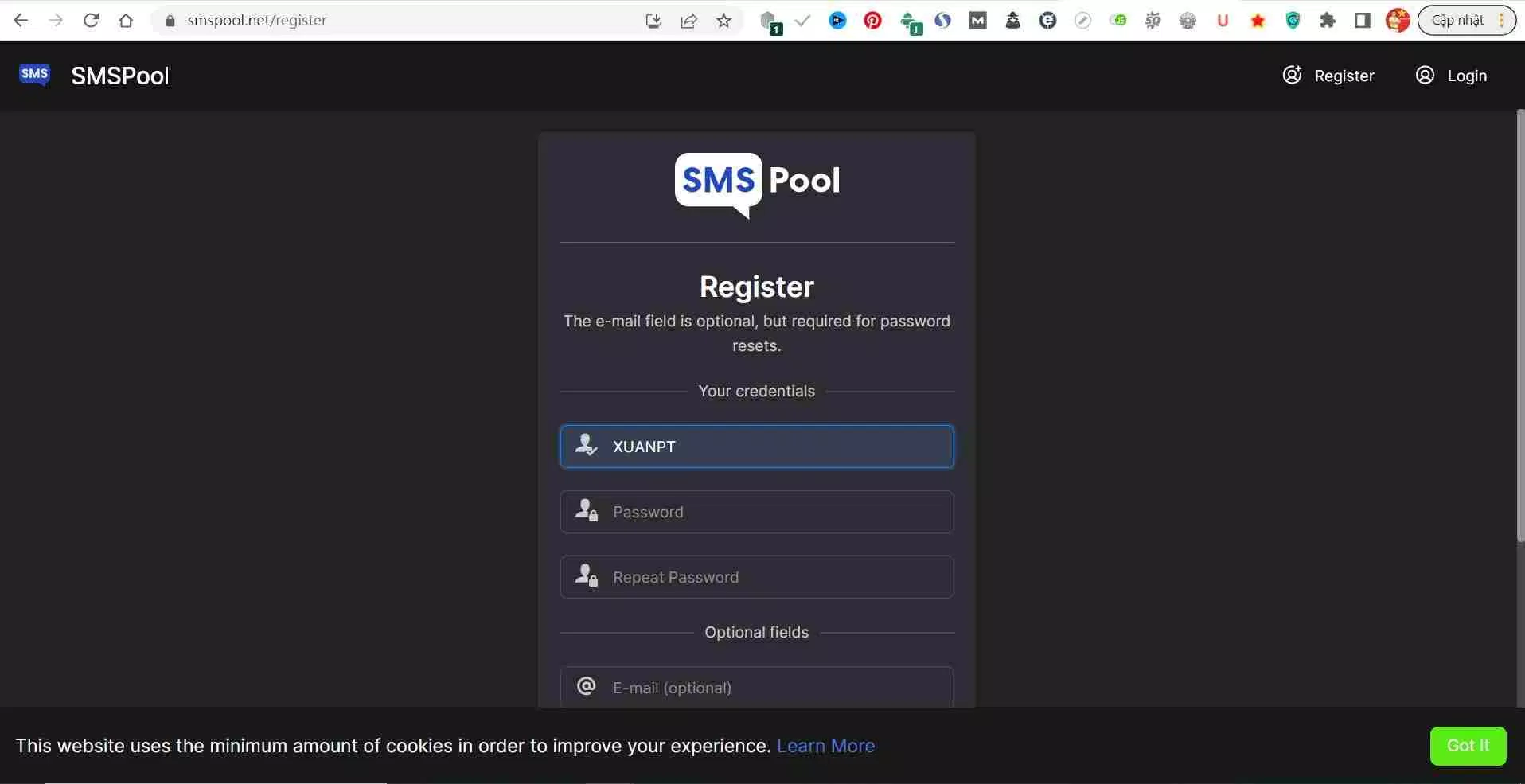This screenshot has width=1525, height=784.
Task: Click the green tree extension icon with badge
Action: pyautogui.click(x=910, y=22)
